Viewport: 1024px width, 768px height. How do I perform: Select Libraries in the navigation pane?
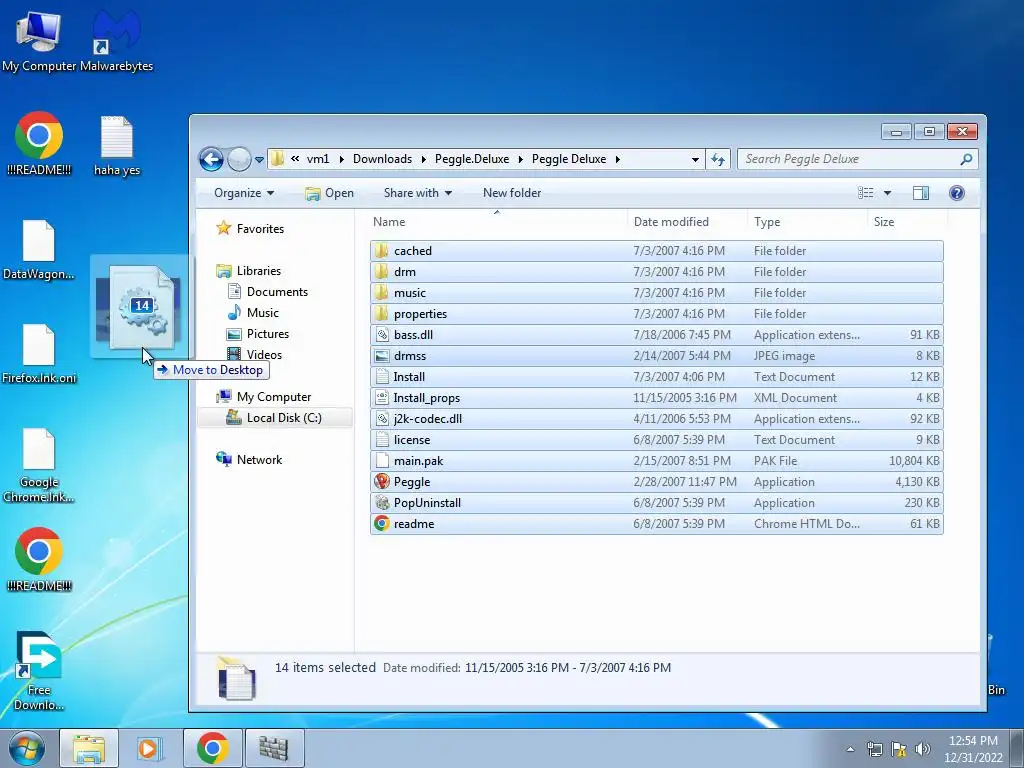(249, 270)
